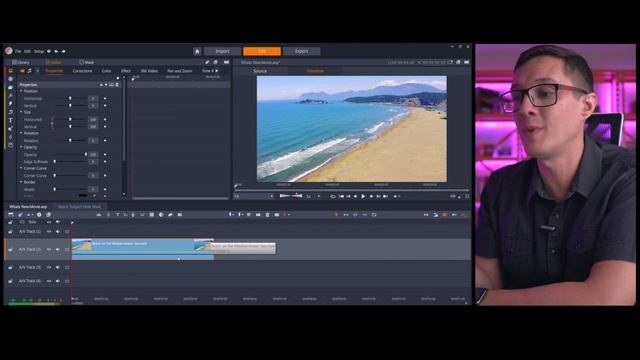Viewport: 640px width, 360px height.
Task: Click the pencil icon above the editor tabs
Action: point(207,62)
